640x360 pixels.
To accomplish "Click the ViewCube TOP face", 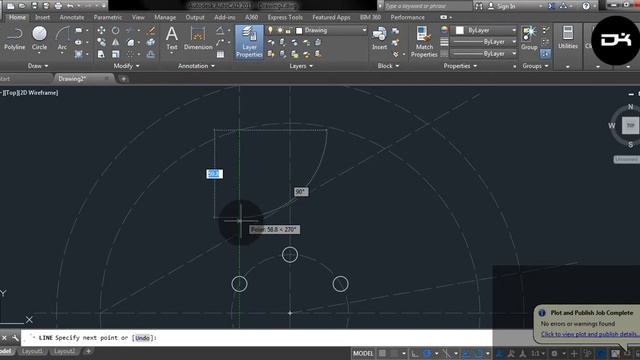I will [630, 125].
